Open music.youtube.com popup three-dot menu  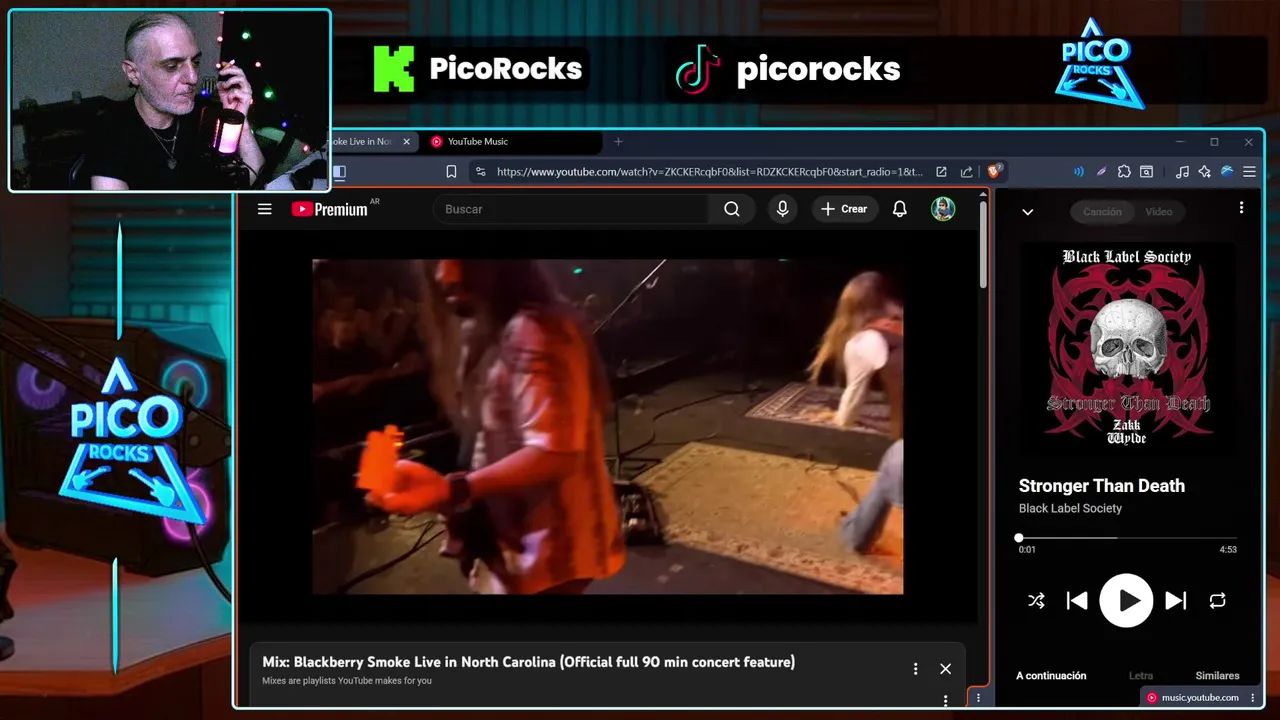1252,698
